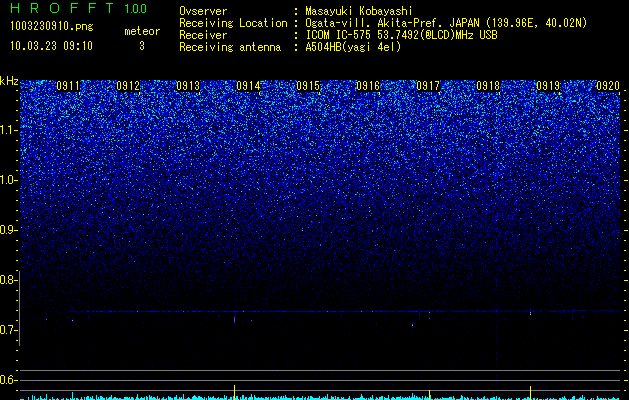This screenshot has width=629, height=400.
Task: Click the Receiving Location field label
Action: coord(233,23)
